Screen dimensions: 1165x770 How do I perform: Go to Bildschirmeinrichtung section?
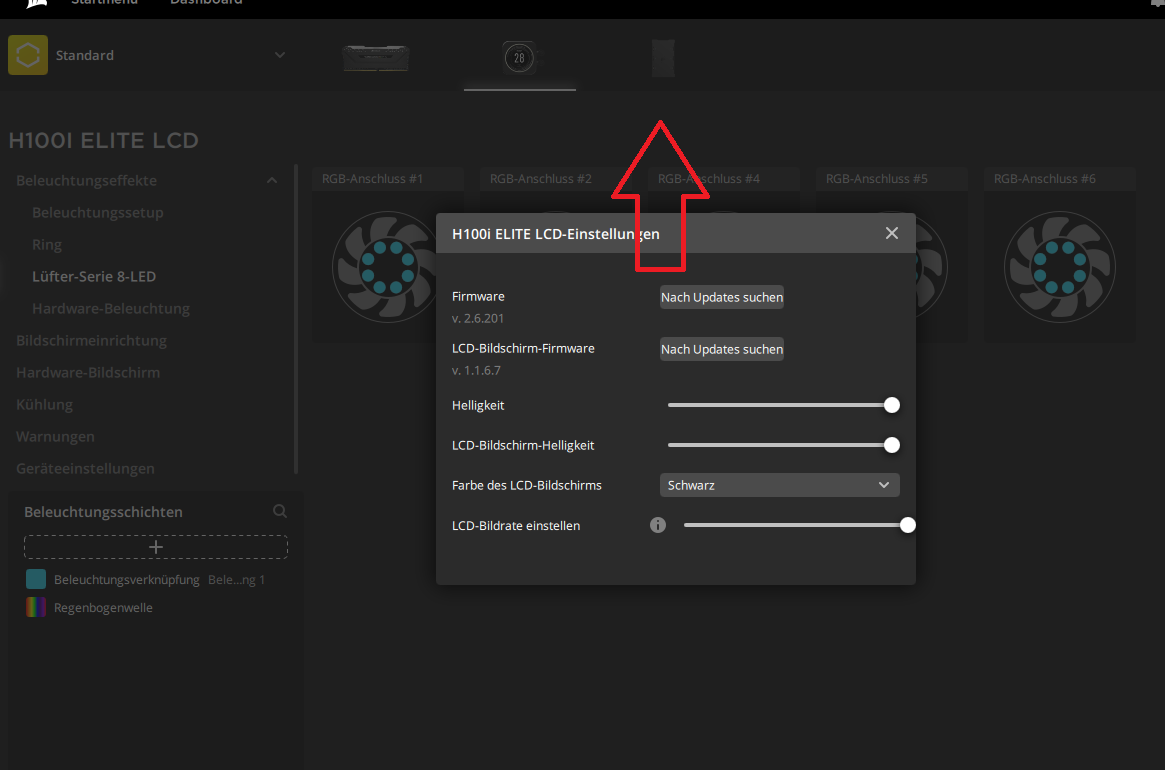pos(91,340)
